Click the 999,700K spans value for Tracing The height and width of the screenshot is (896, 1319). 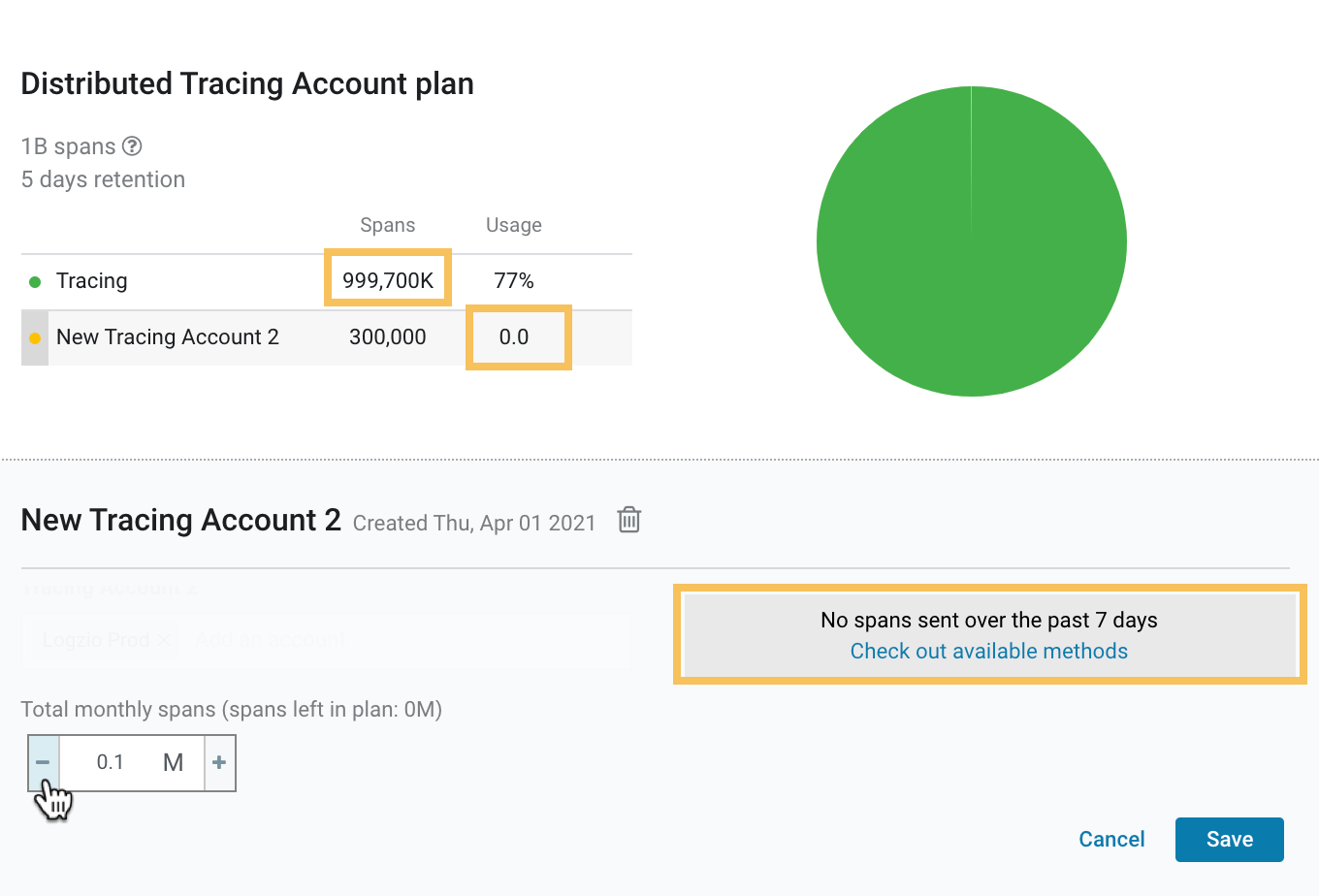click(x=387, y=281)
